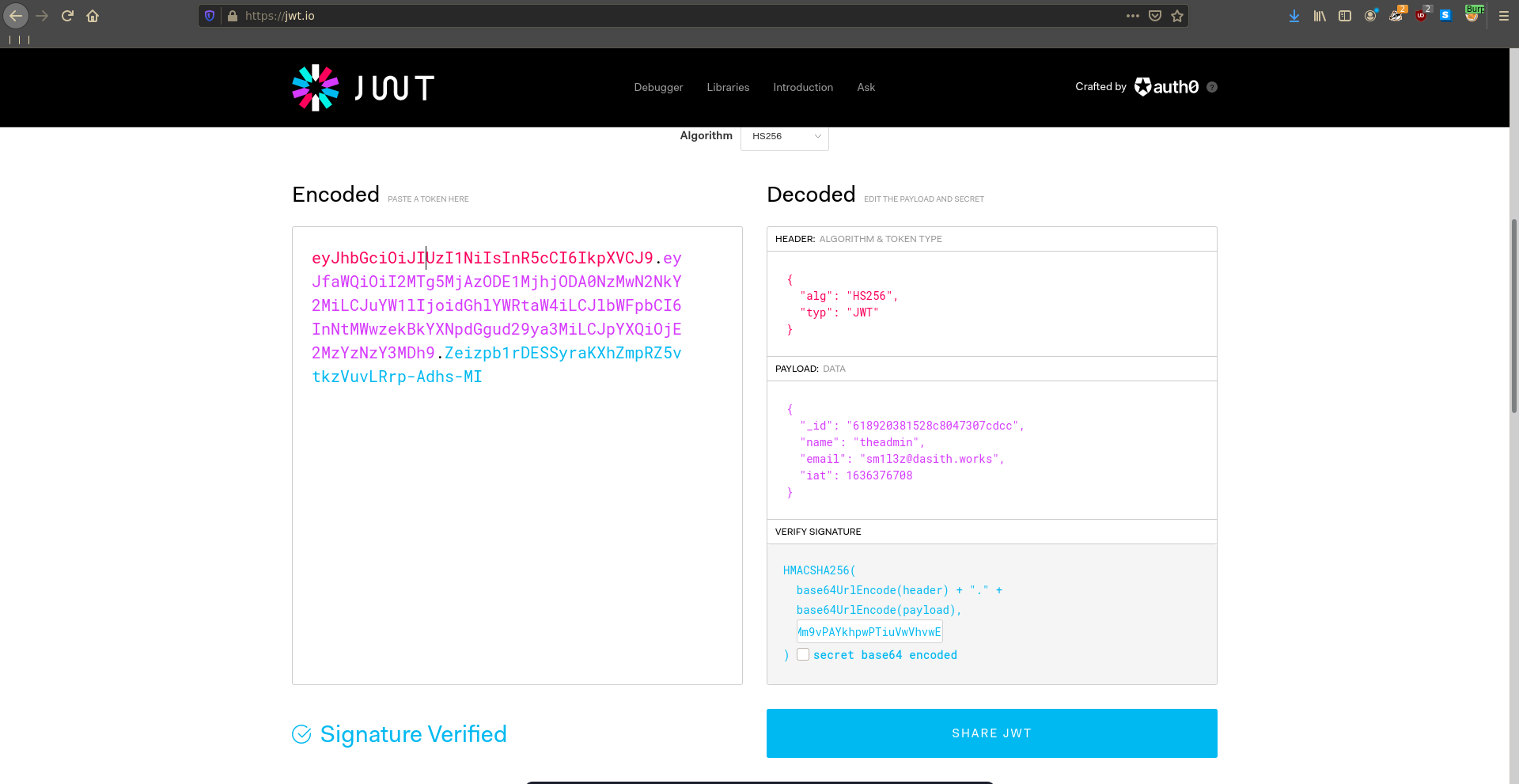
Task: Click the JWT logo in the header
Action: tap(363, 88)
